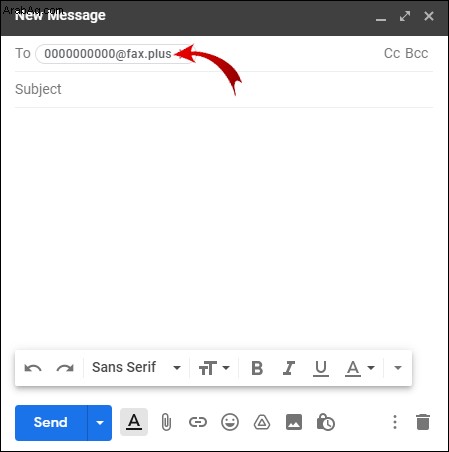Insert a photo with the image icon
This screenshot has height=452, width=449.
coord(294,422)
